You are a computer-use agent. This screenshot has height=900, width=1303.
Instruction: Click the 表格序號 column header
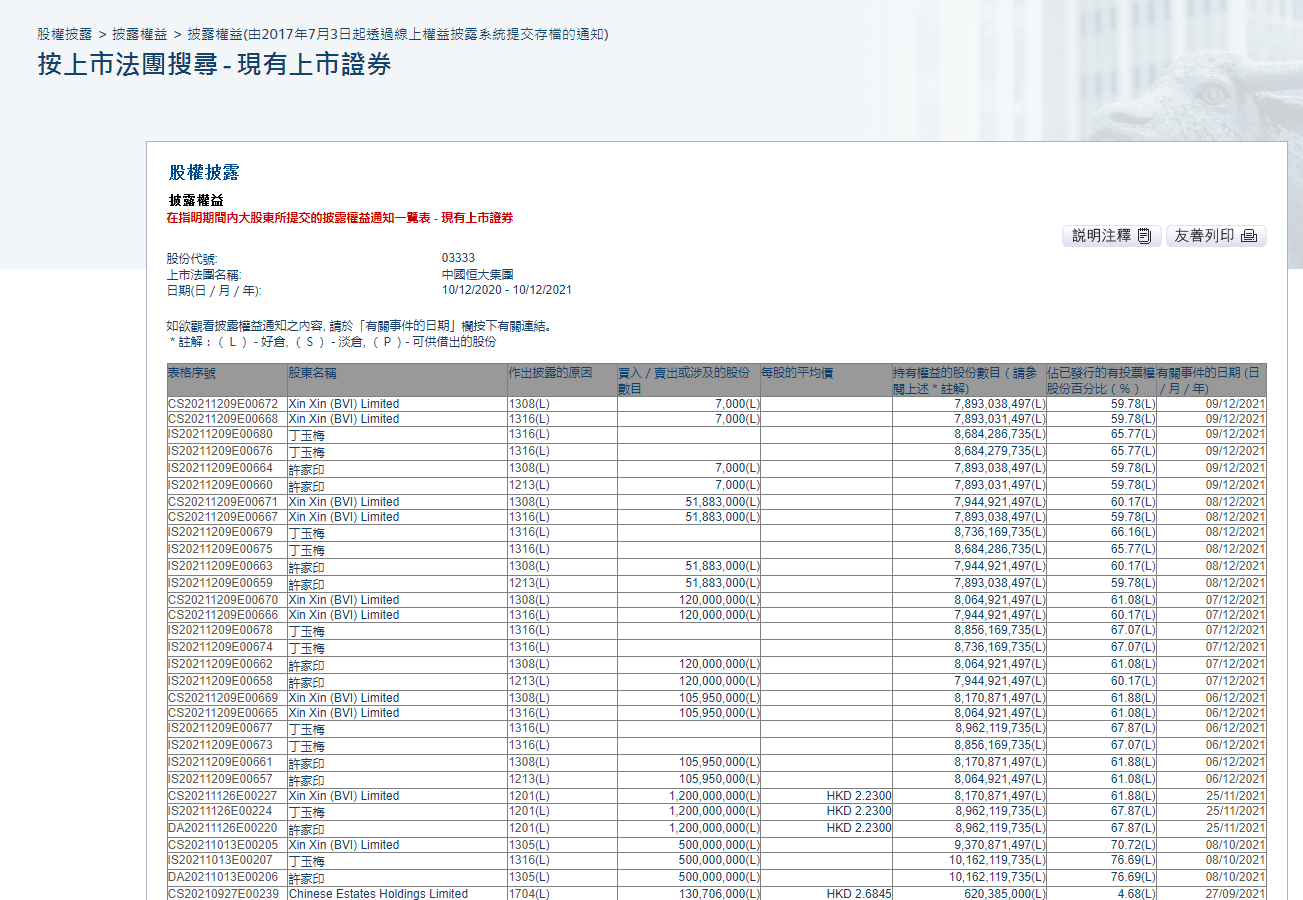coord(191,373)
